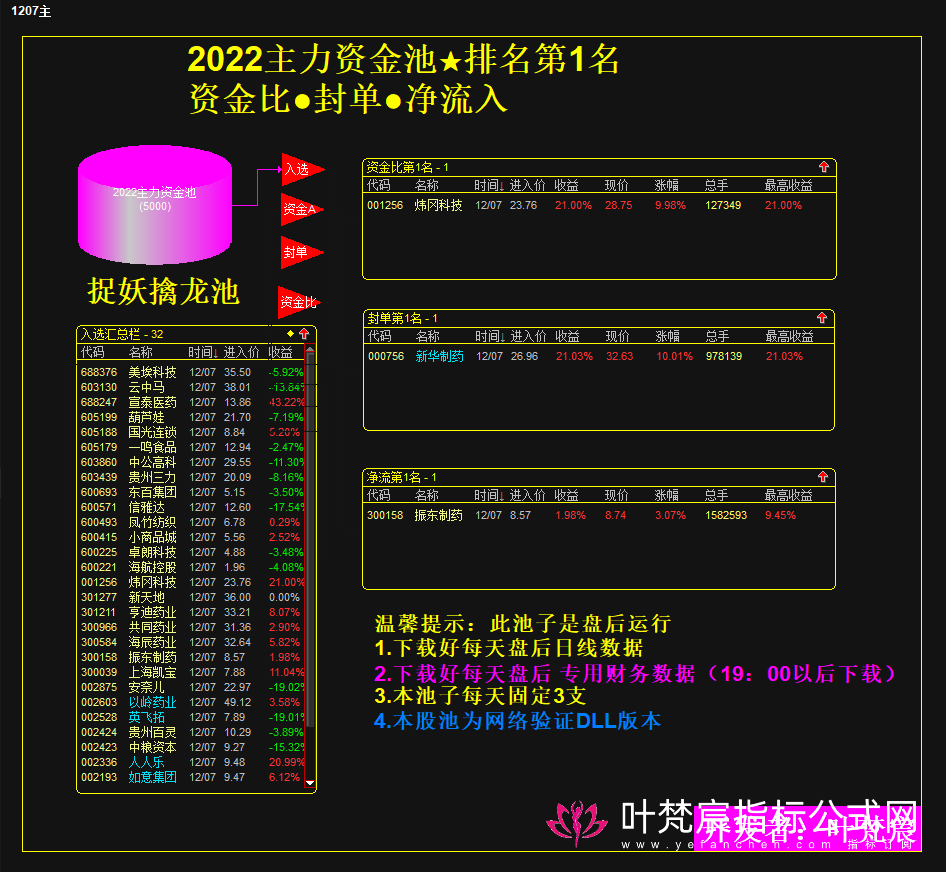The height and width of the screenshot is (872, 946).
Task: Click the red 封单 arrow flag
Action: [302, 252]
